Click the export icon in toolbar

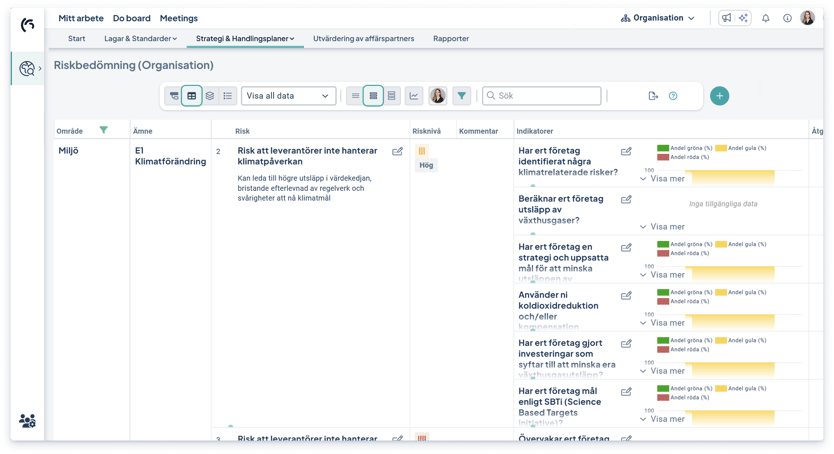click(x=653, y=96)
